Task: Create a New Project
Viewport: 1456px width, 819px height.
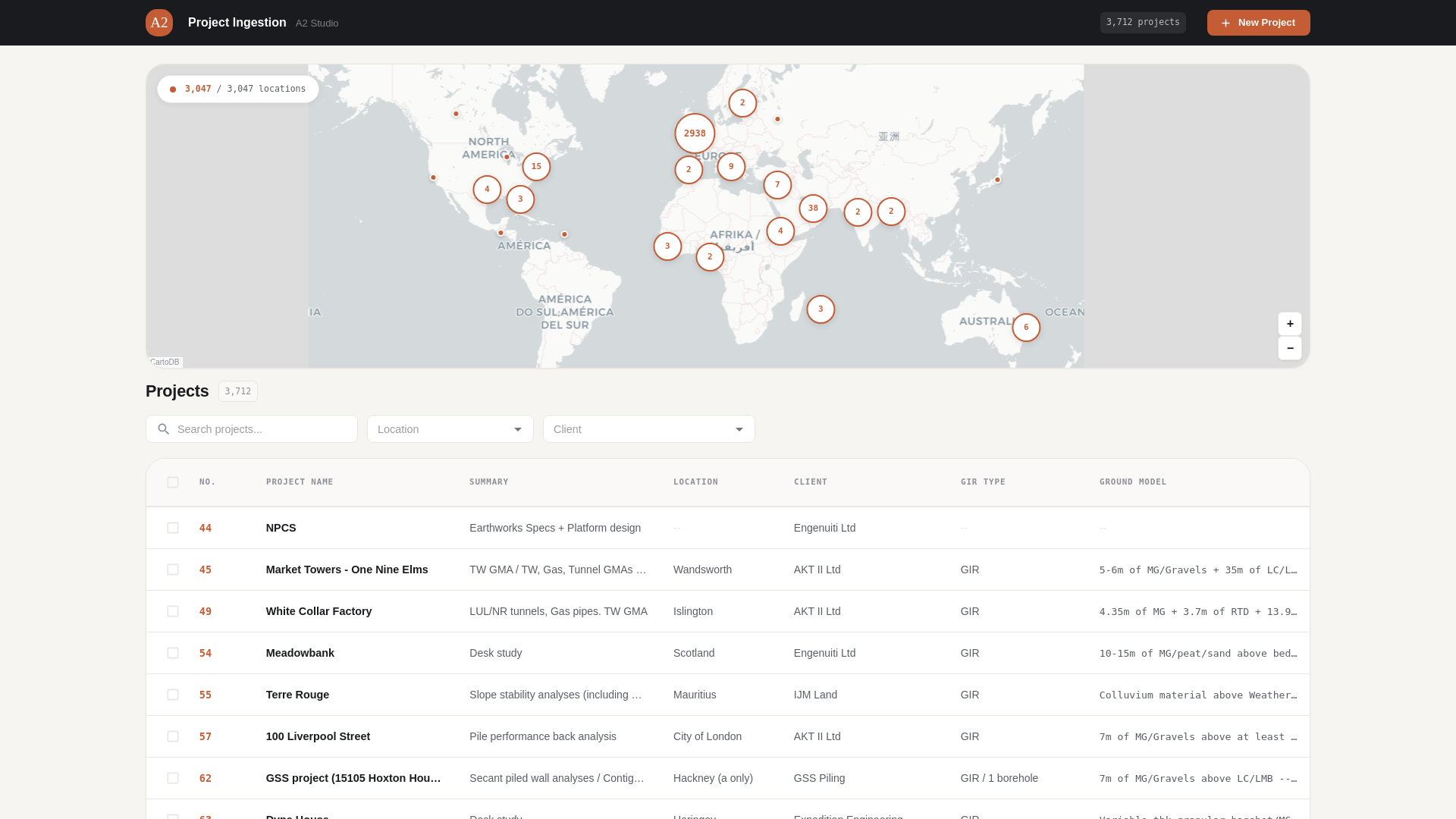Action: point(1258,23)
